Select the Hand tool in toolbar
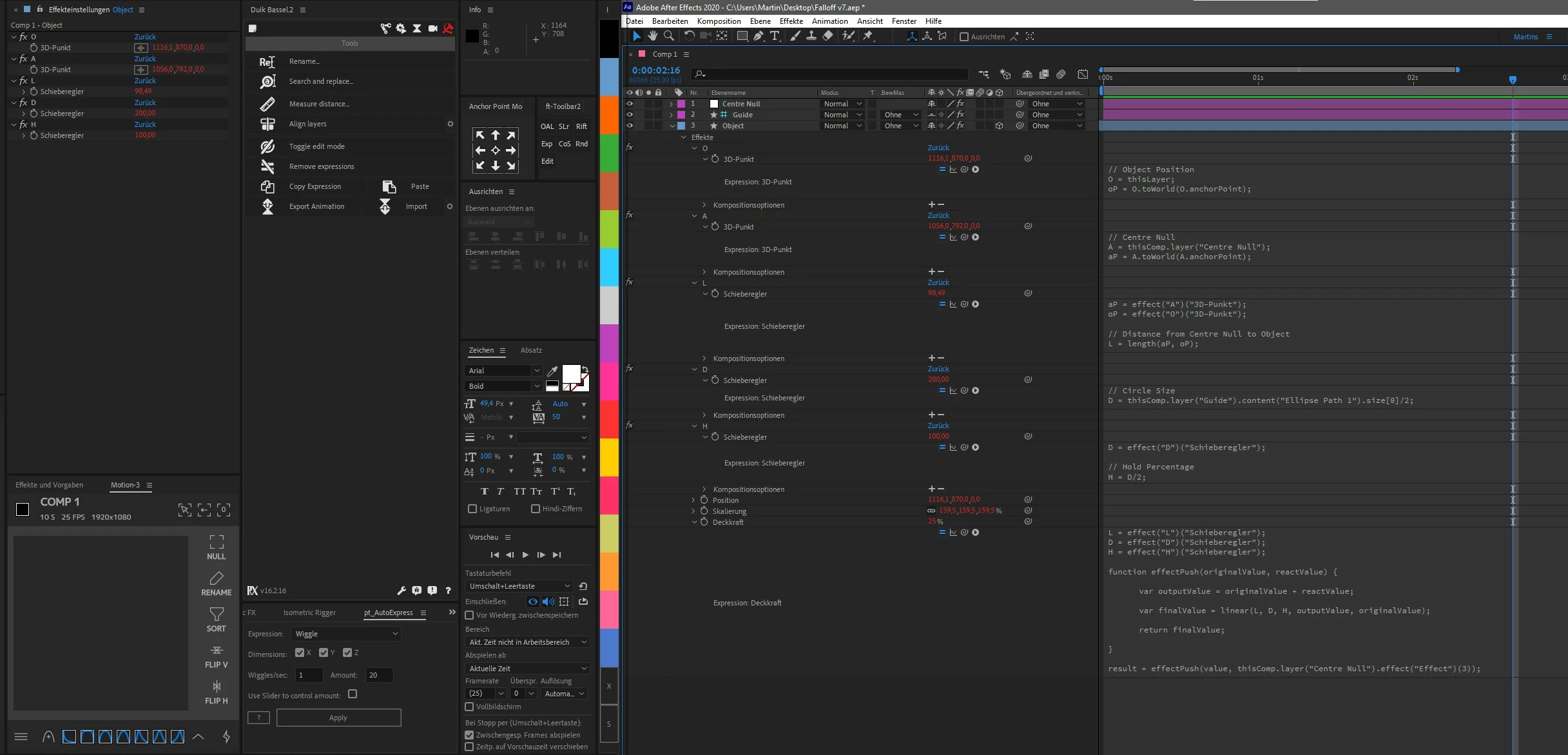Viewport: 1568px width, 755px height. (x=653, y=36)
